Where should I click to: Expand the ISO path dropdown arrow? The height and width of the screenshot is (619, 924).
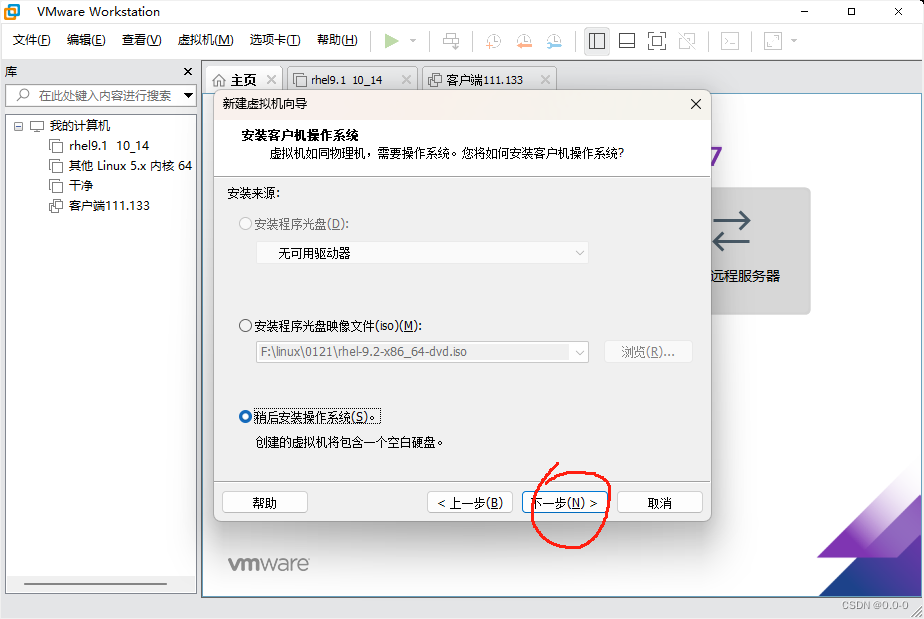[579, 353]
